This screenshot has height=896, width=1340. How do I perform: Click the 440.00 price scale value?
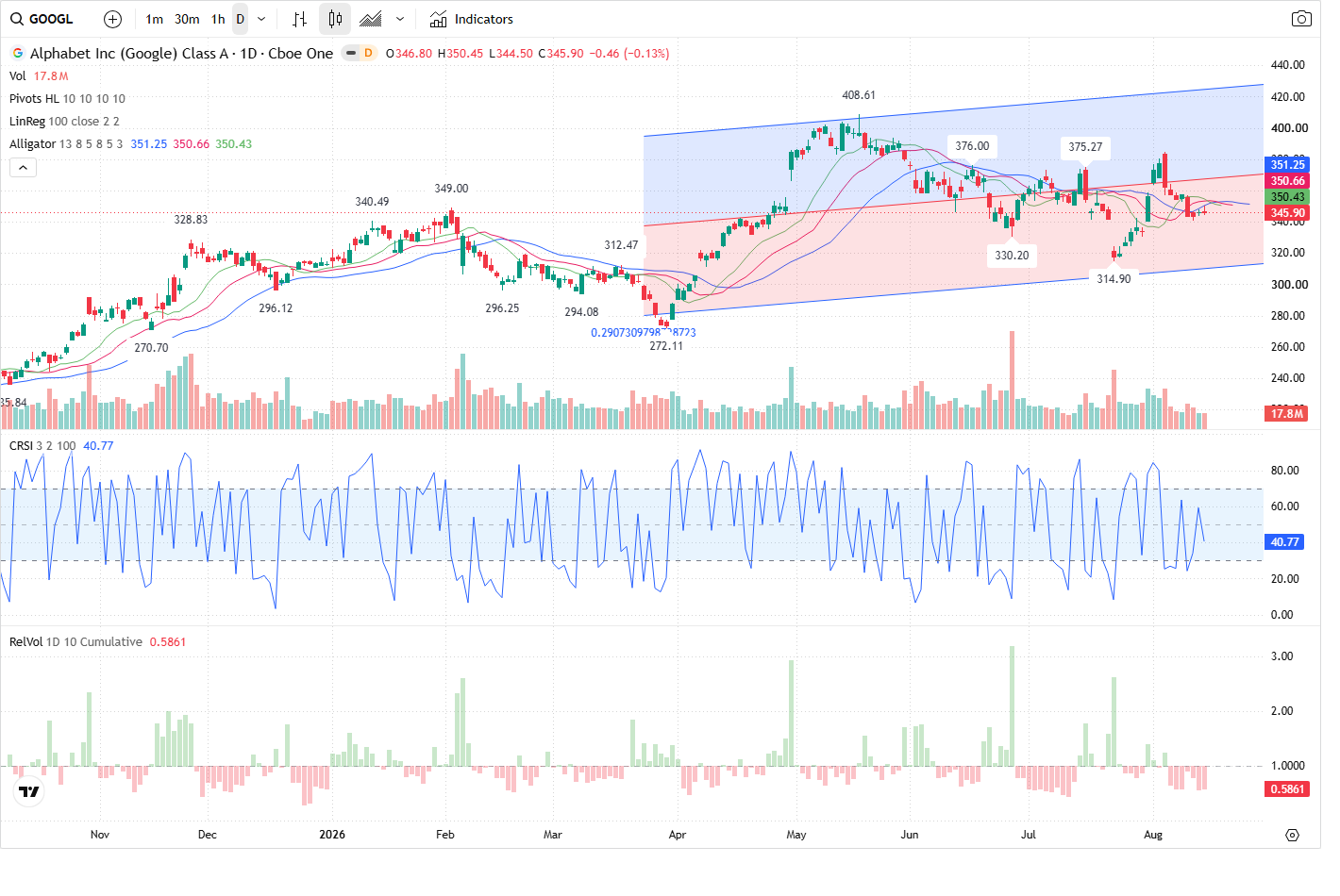1288,65
